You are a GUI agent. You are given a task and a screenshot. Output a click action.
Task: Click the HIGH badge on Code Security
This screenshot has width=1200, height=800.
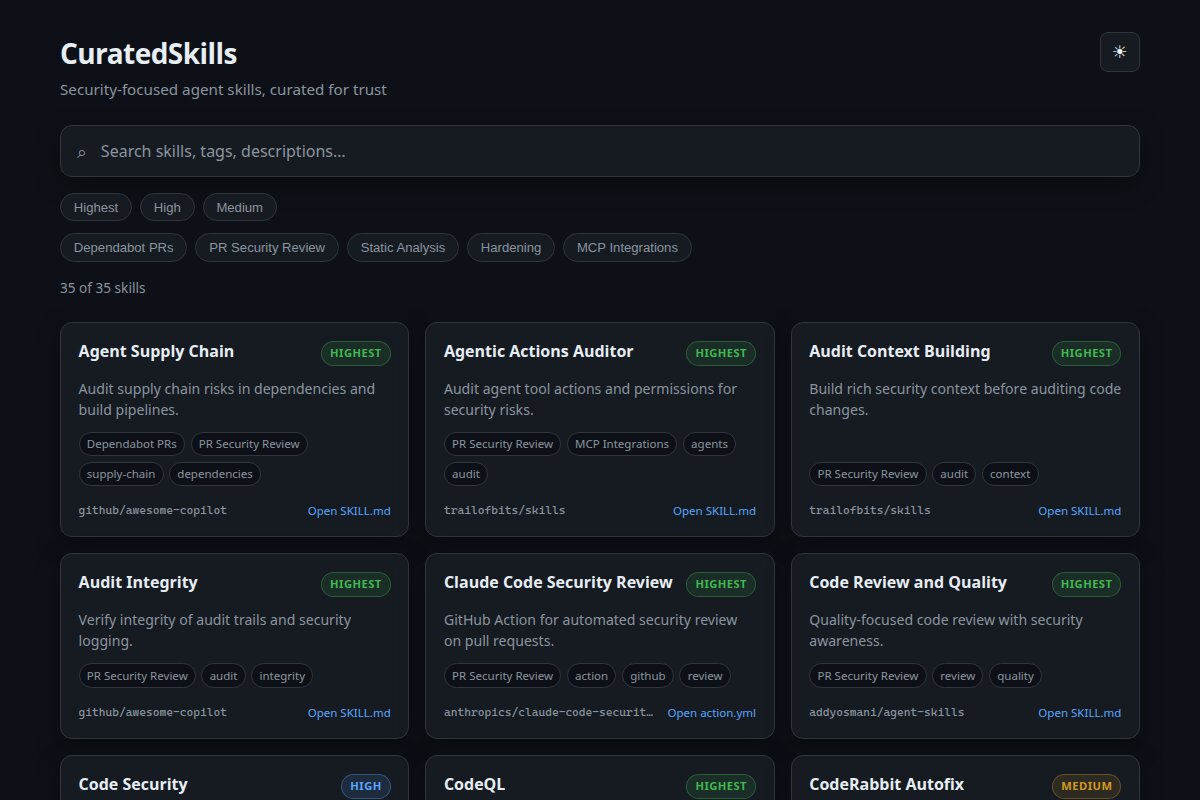click(366, 786)
